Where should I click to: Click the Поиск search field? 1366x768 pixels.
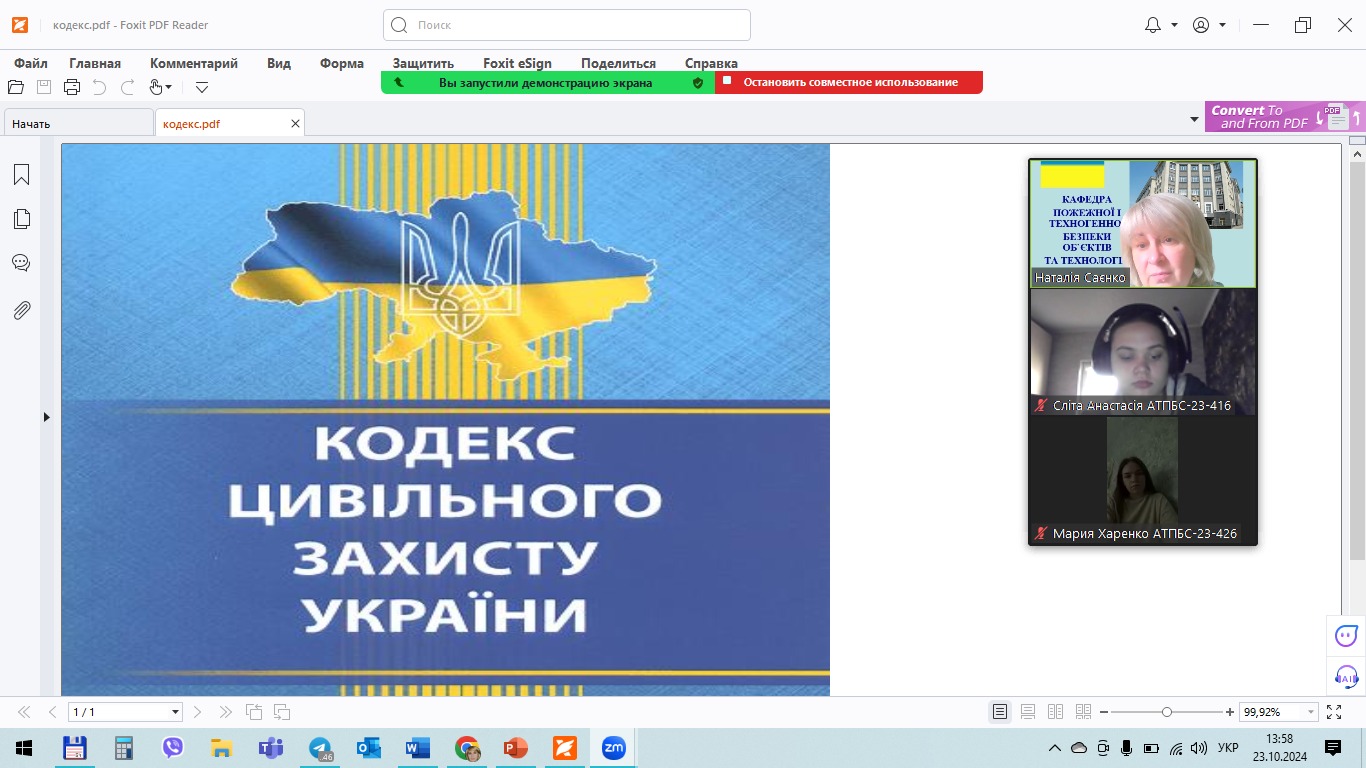click(567, 25)
